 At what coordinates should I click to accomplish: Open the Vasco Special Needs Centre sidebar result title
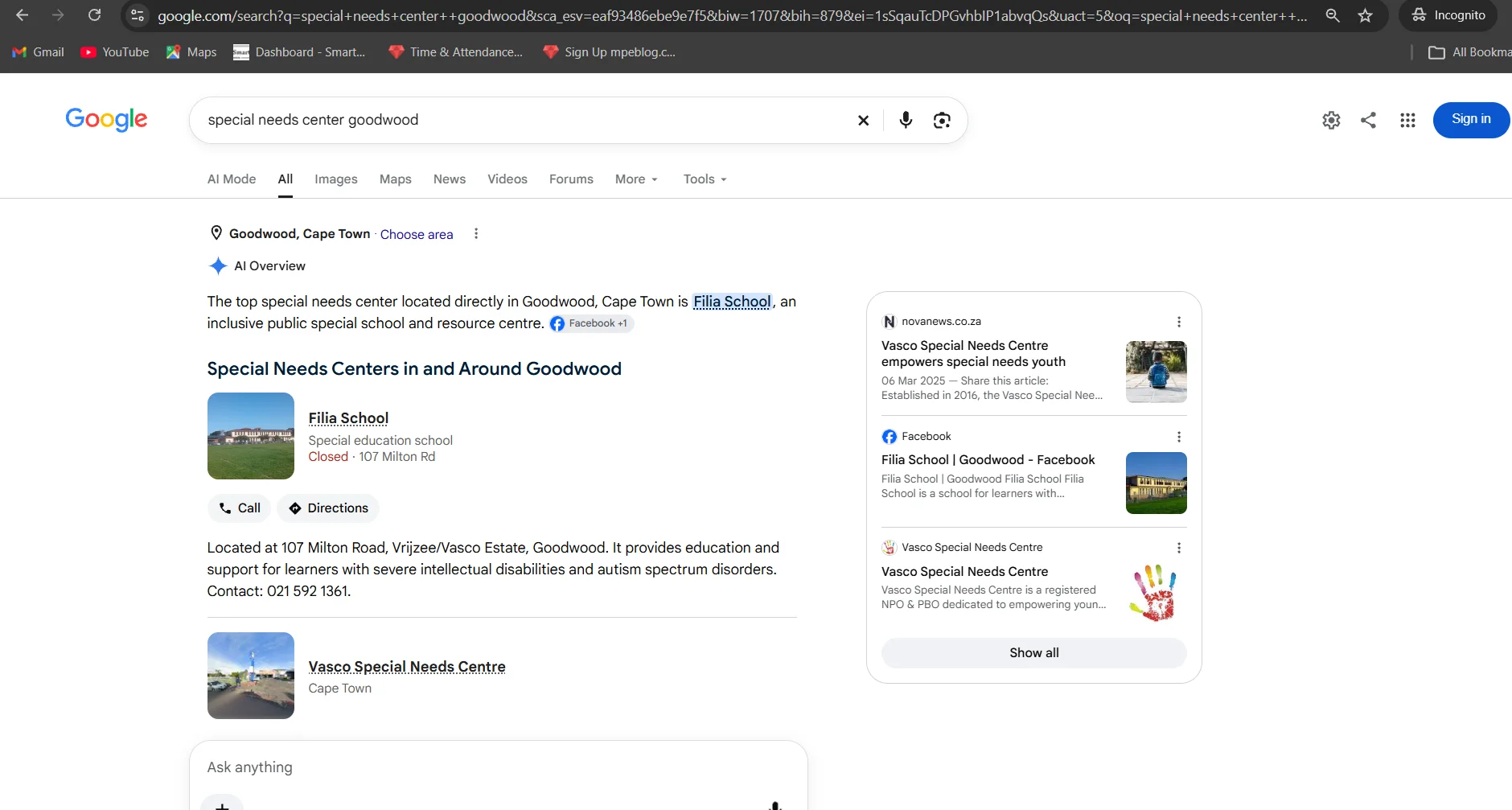[x=965, y=572]
